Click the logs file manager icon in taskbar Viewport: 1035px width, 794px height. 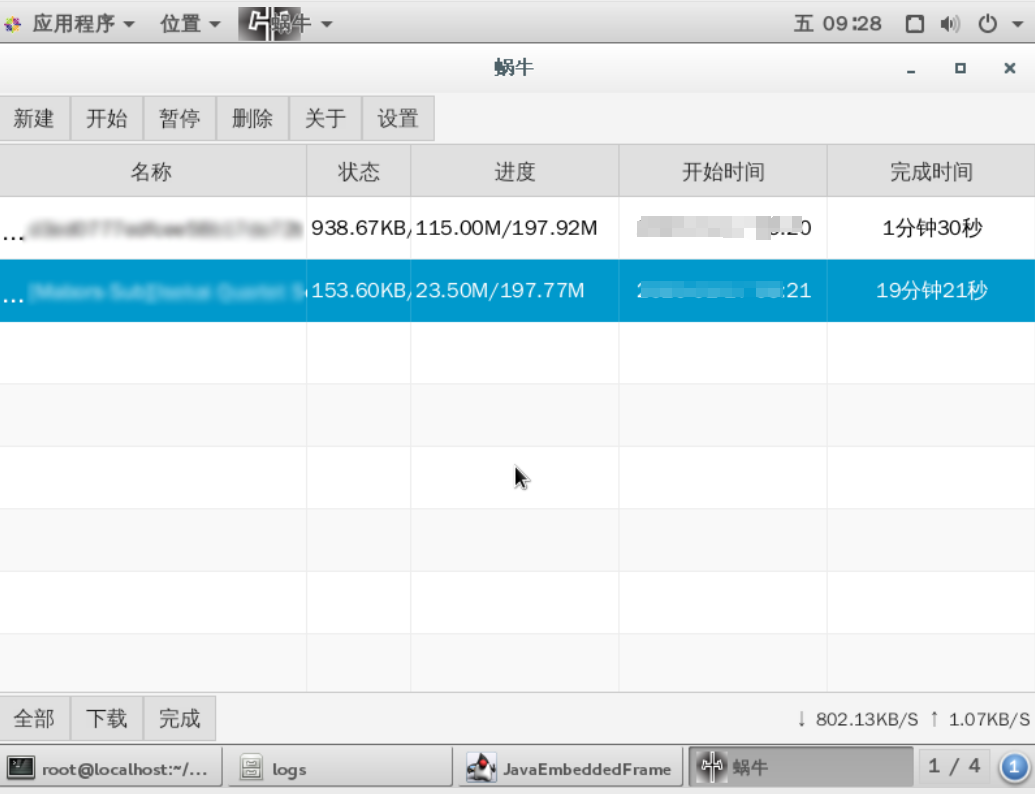point(251,768)
